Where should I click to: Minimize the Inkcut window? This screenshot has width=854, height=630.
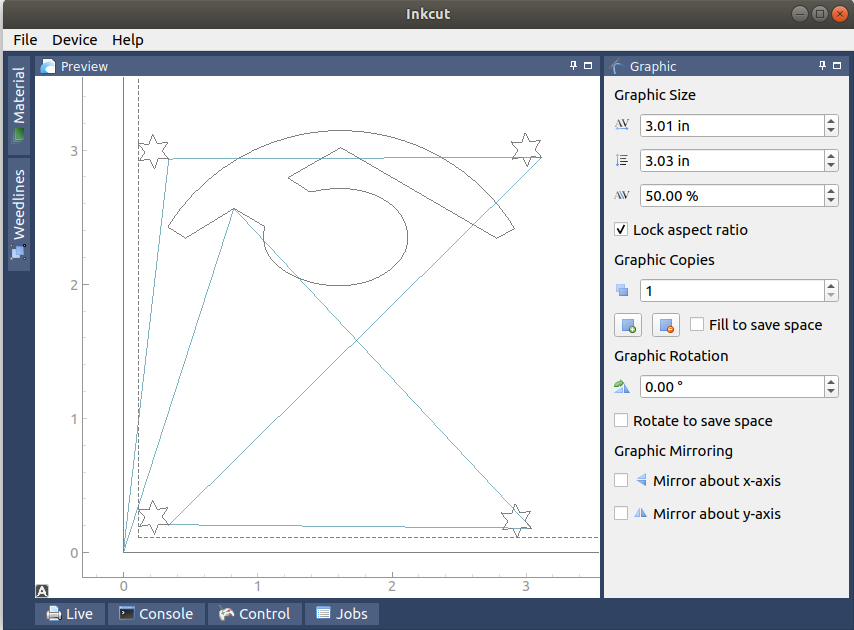pyautogui.click(x=800, y=14)
